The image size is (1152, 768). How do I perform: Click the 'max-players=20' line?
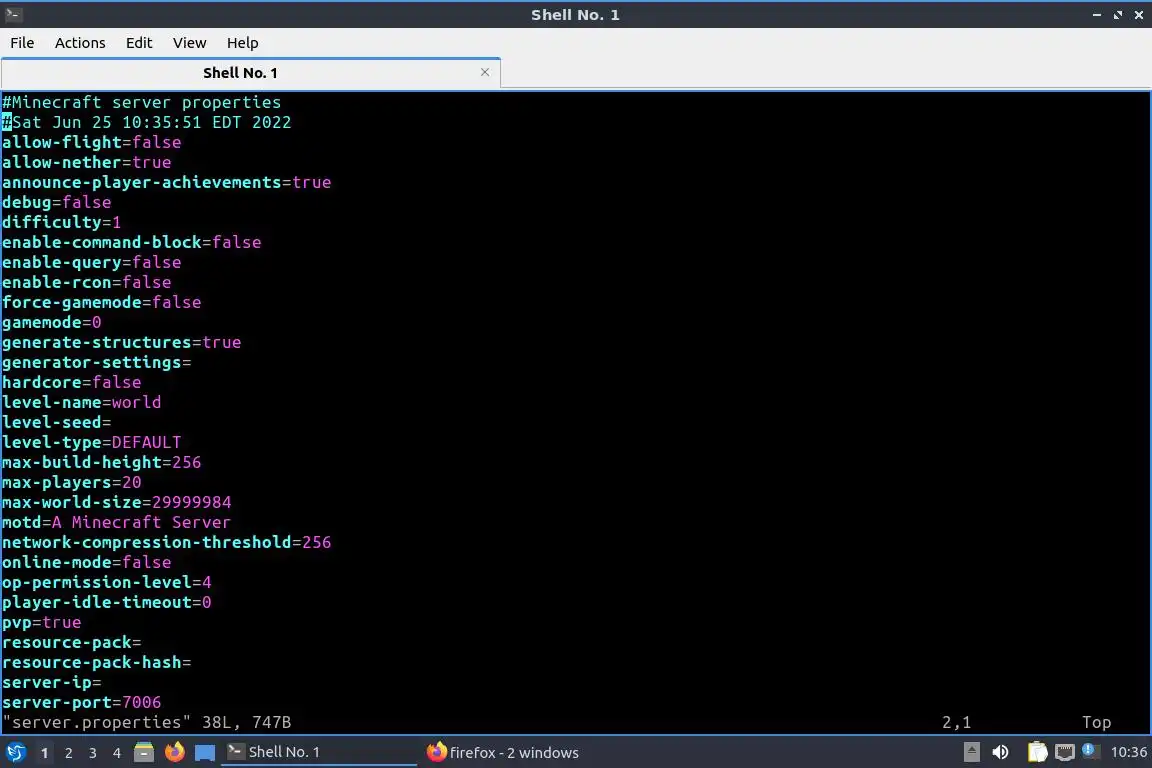72,482
